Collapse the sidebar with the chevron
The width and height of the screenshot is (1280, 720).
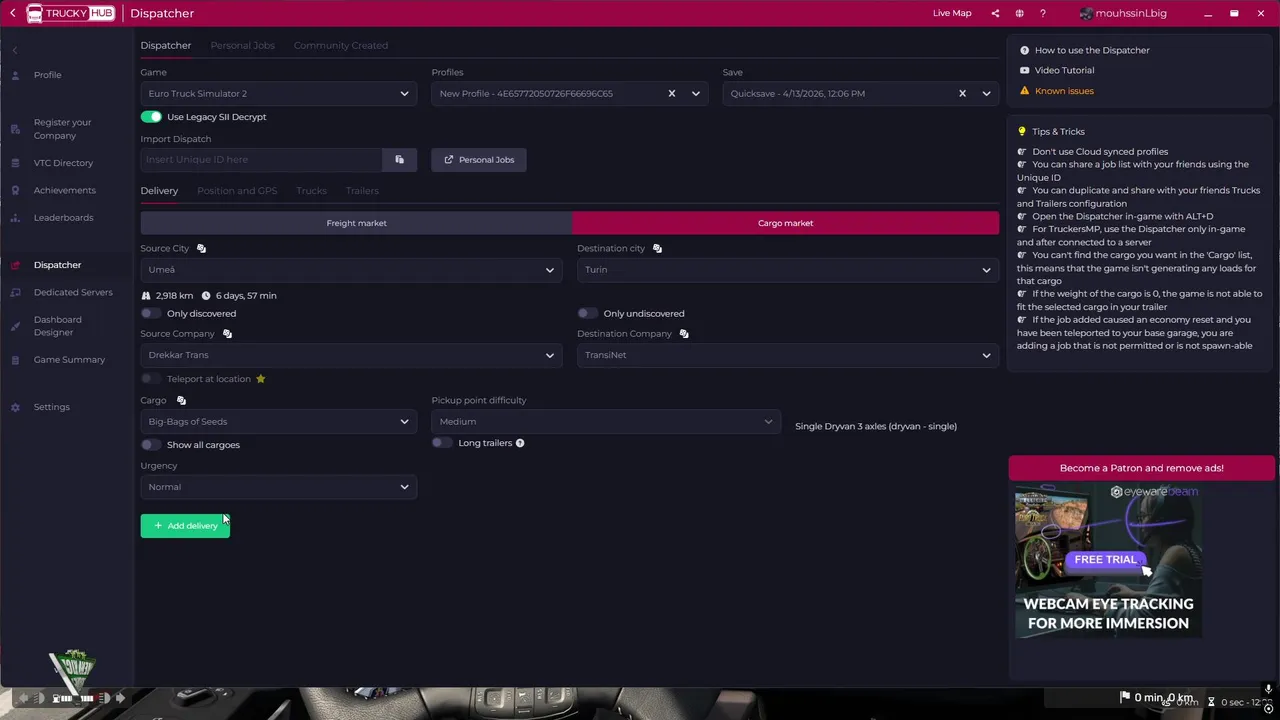(x=14, y=50)
